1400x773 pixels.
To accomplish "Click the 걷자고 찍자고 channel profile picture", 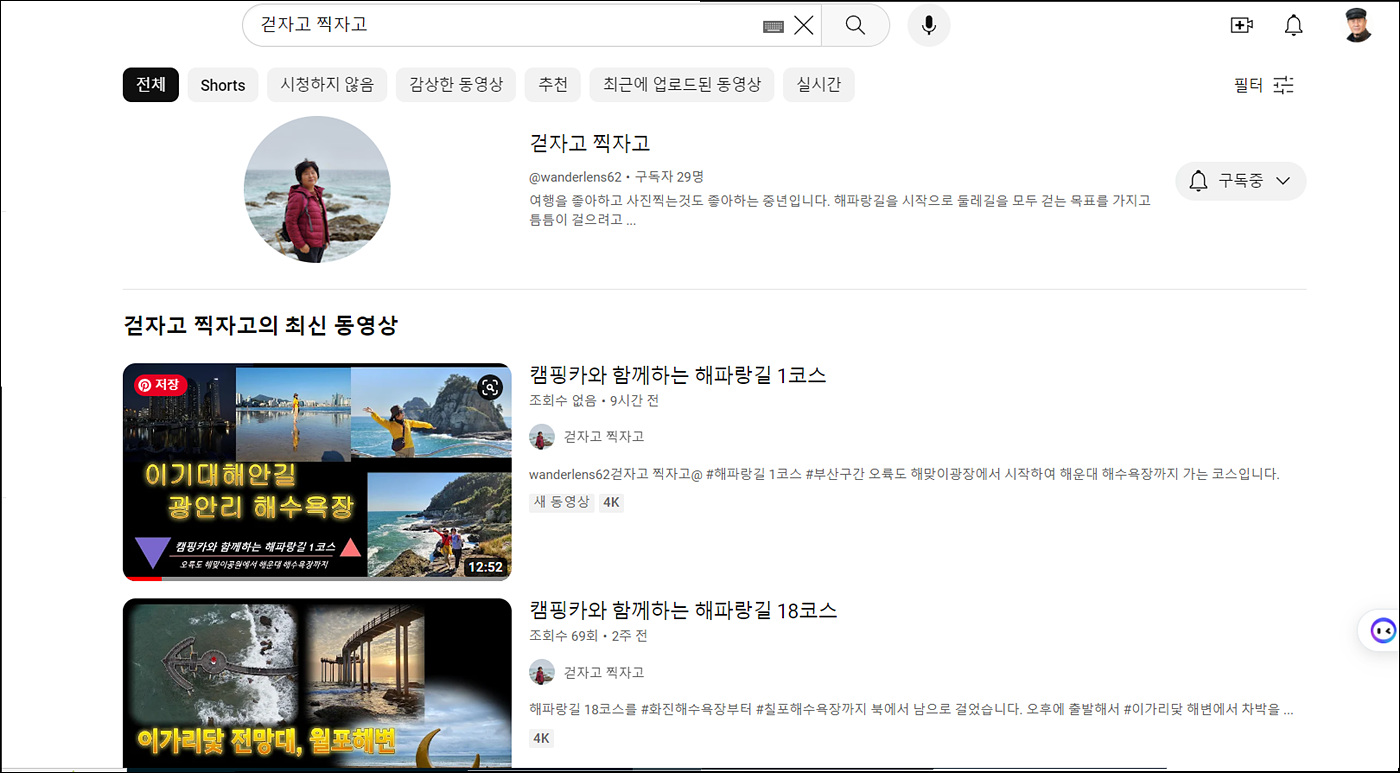I will tap(317, 189).
